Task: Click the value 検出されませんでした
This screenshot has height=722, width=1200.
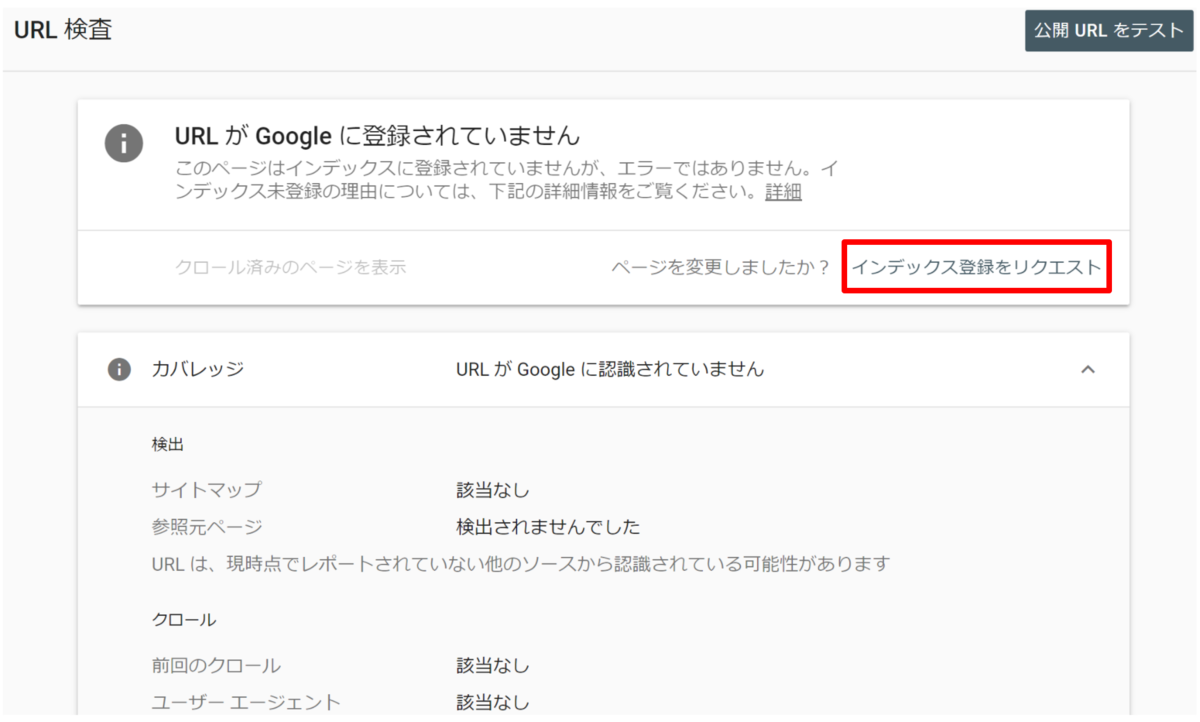Action: pyautogui.click(x=548, y=527)
